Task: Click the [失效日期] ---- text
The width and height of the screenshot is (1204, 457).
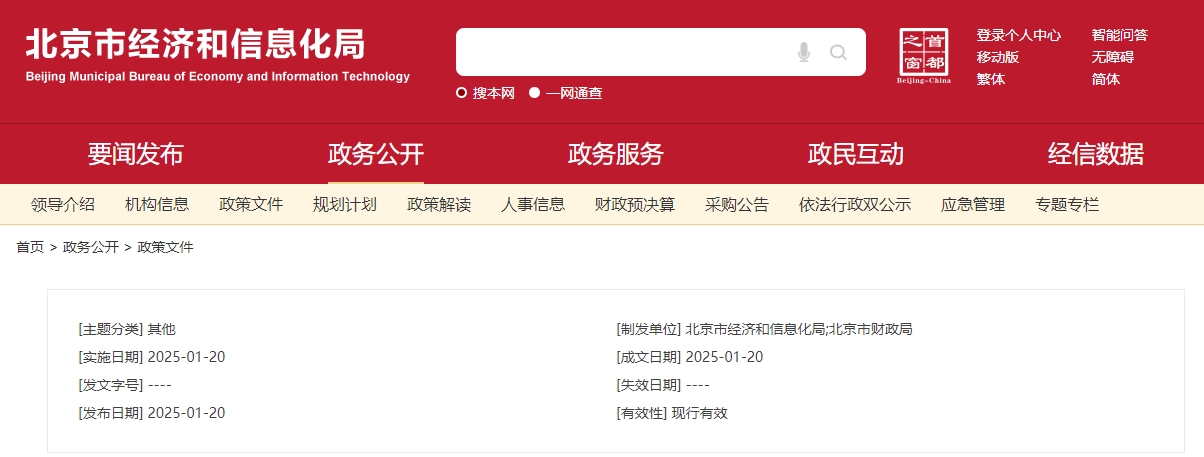Action: (x=664, y=385)
